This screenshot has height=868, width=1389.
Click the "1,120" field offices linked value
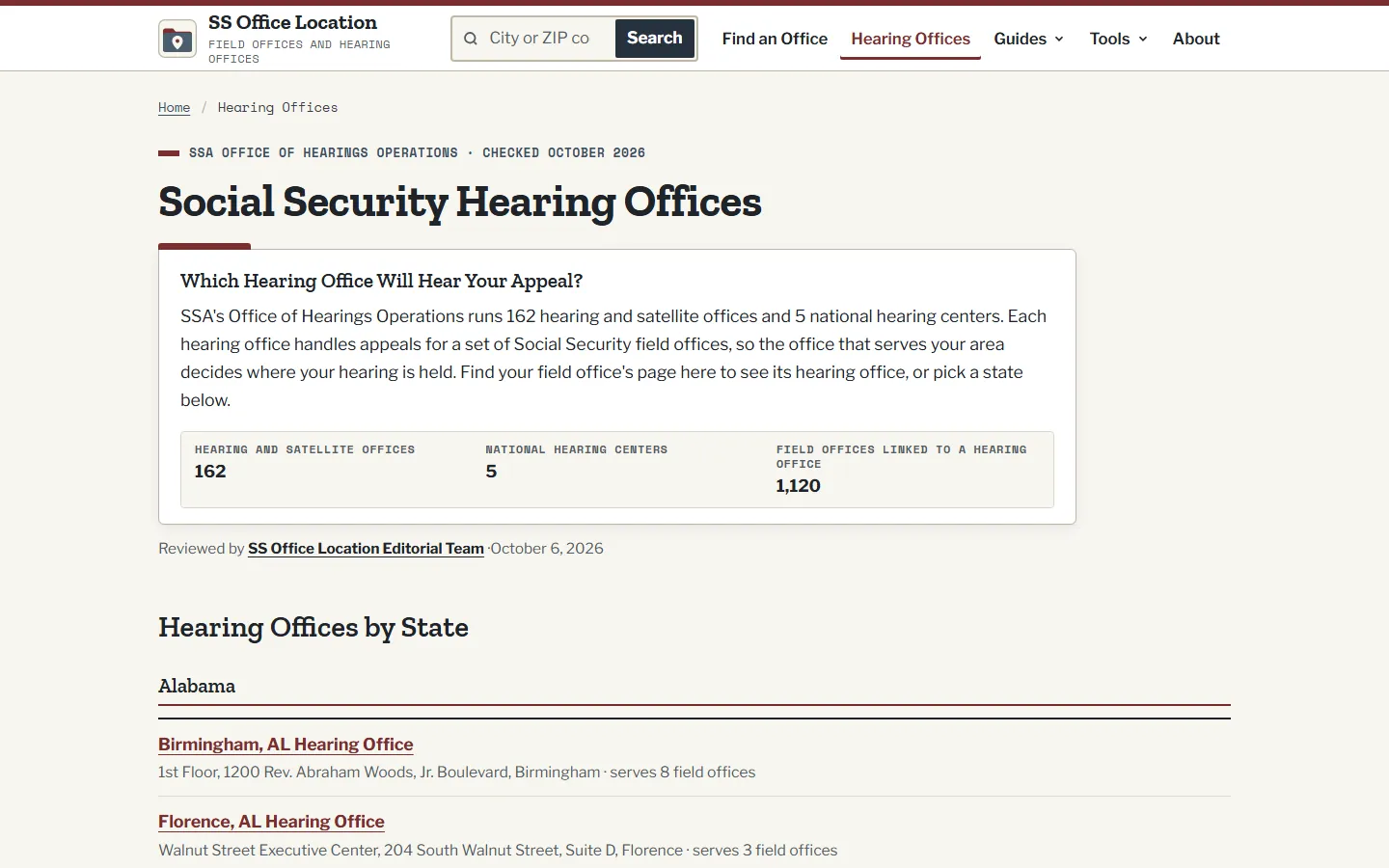(799, 486)
